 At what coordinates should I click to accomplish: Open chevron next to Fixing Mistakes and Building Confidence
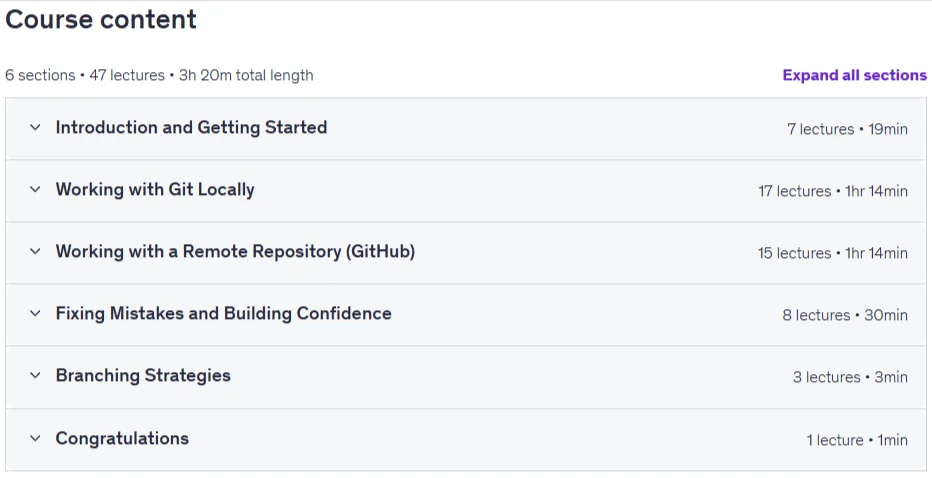(35, 313)
